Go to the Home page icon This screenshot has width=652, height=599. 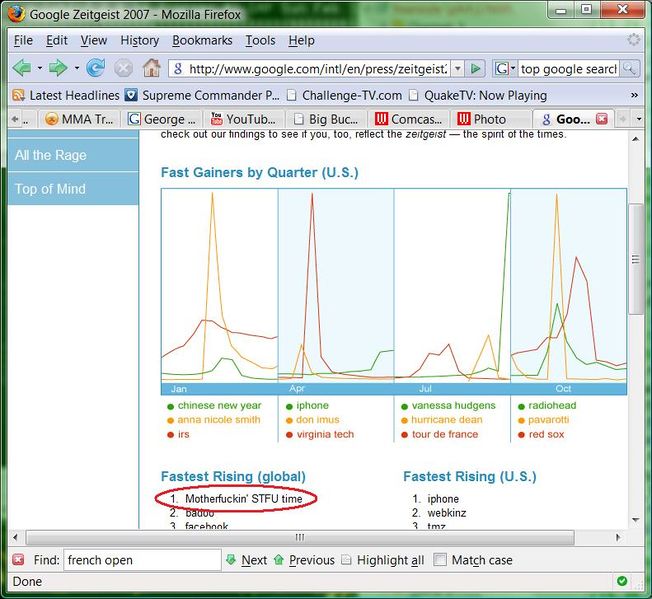151,68
